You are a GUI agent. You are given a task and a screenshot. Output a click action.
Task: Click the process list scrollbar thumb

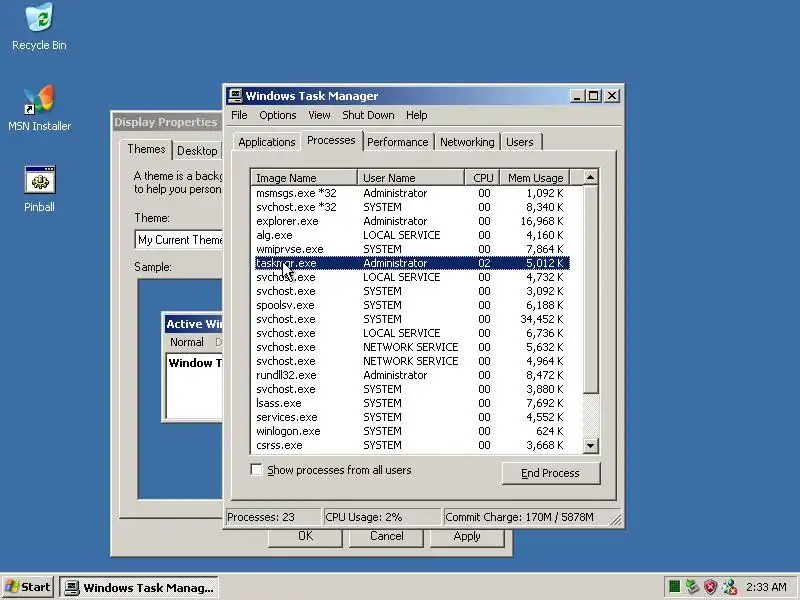coord(590,289)
